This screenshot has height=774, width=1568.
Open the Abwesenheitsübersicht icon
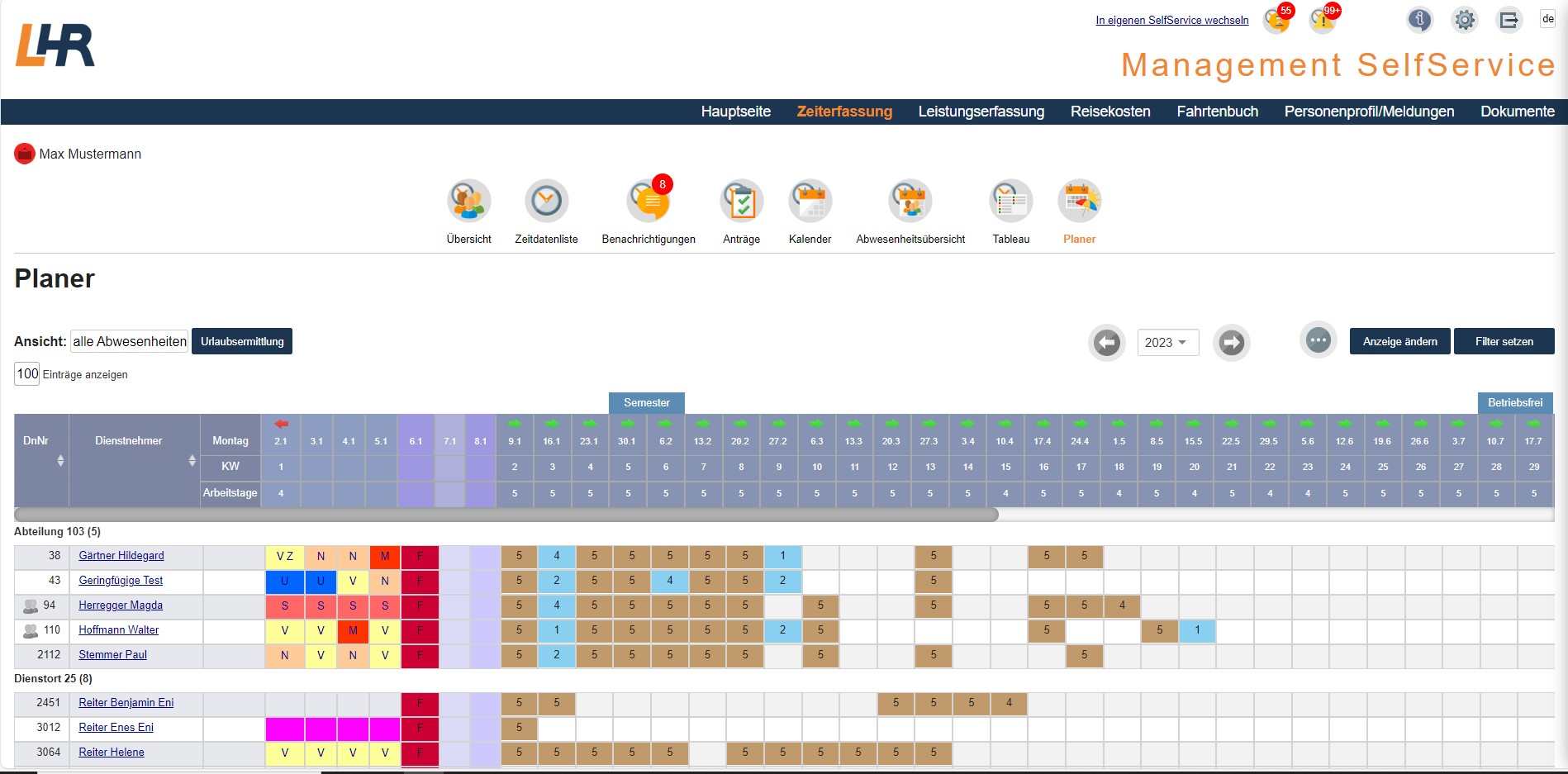point(910,201)
